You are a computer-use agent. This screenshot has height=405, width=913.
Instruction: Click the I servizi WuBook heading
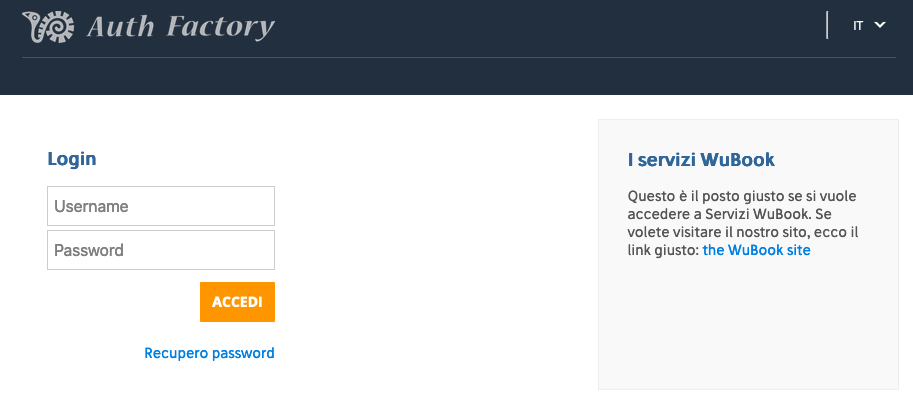pyautogui.click(x=701, y=159)
